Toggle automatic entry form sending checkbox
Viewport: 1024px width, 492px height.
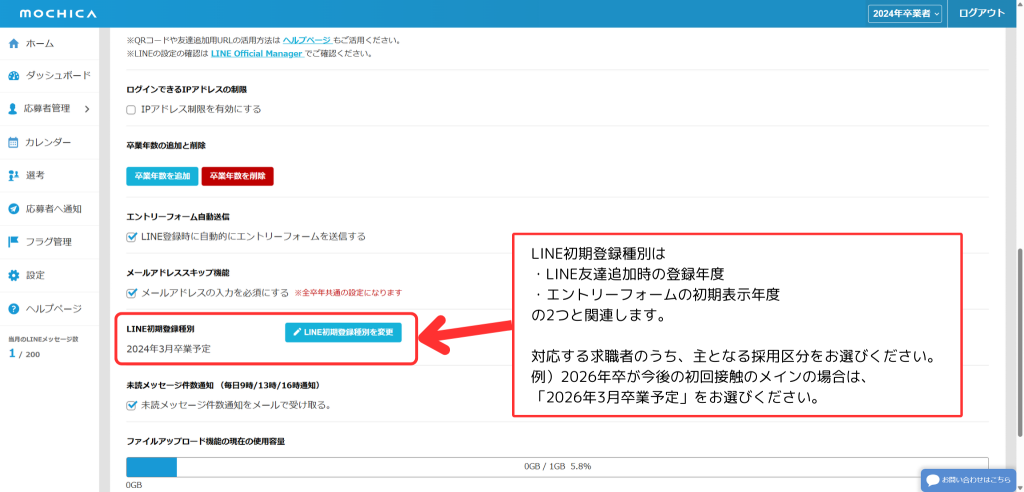131,237
